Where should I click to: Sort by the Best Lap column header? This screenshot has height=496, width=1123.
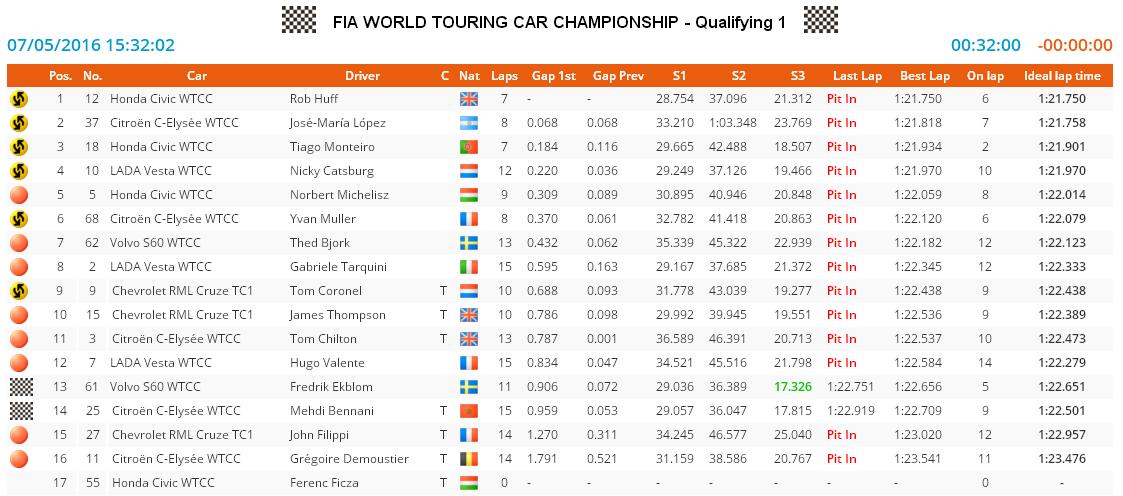click(925, 76)
